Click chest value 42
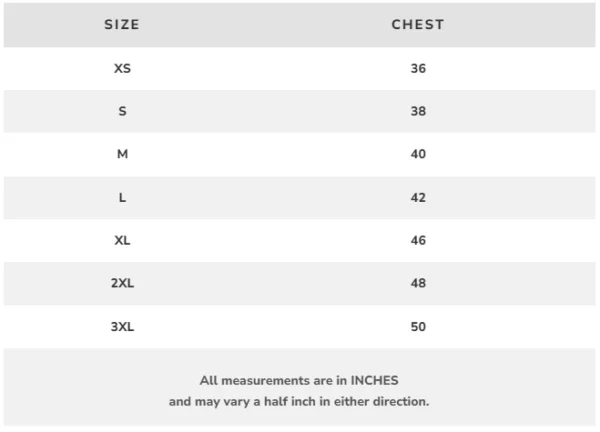This screenshot has width=600, height=432. coord(418,197)
